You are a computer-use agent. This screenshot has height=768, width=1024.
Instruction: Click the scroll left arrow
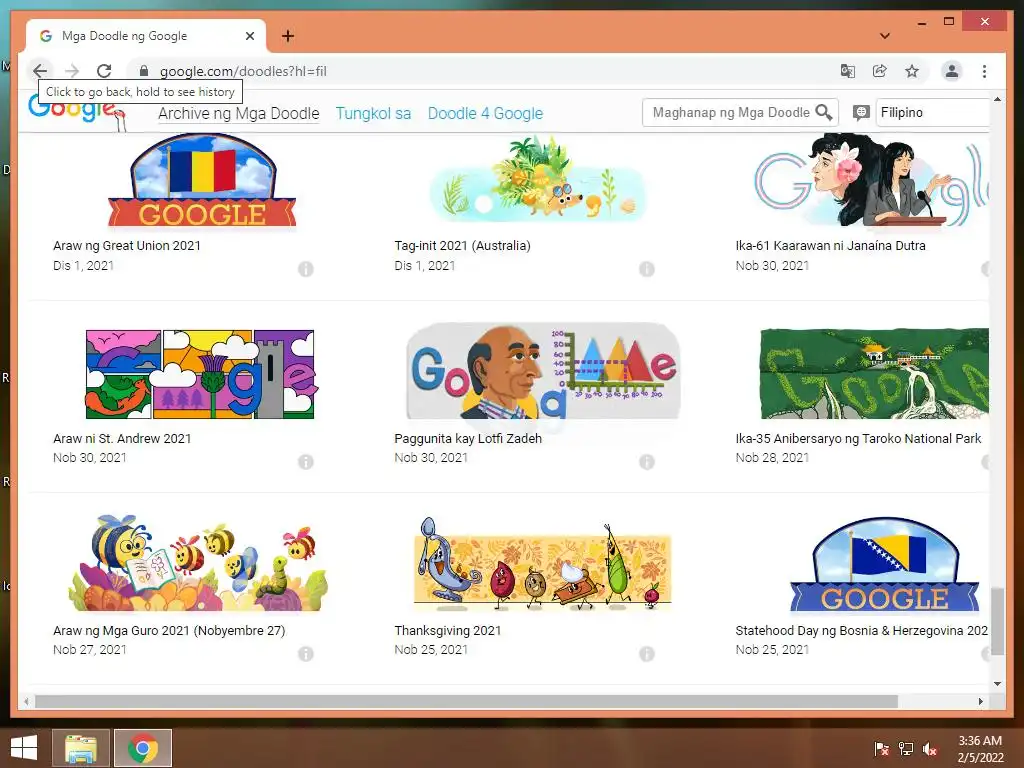coord(26,701)
